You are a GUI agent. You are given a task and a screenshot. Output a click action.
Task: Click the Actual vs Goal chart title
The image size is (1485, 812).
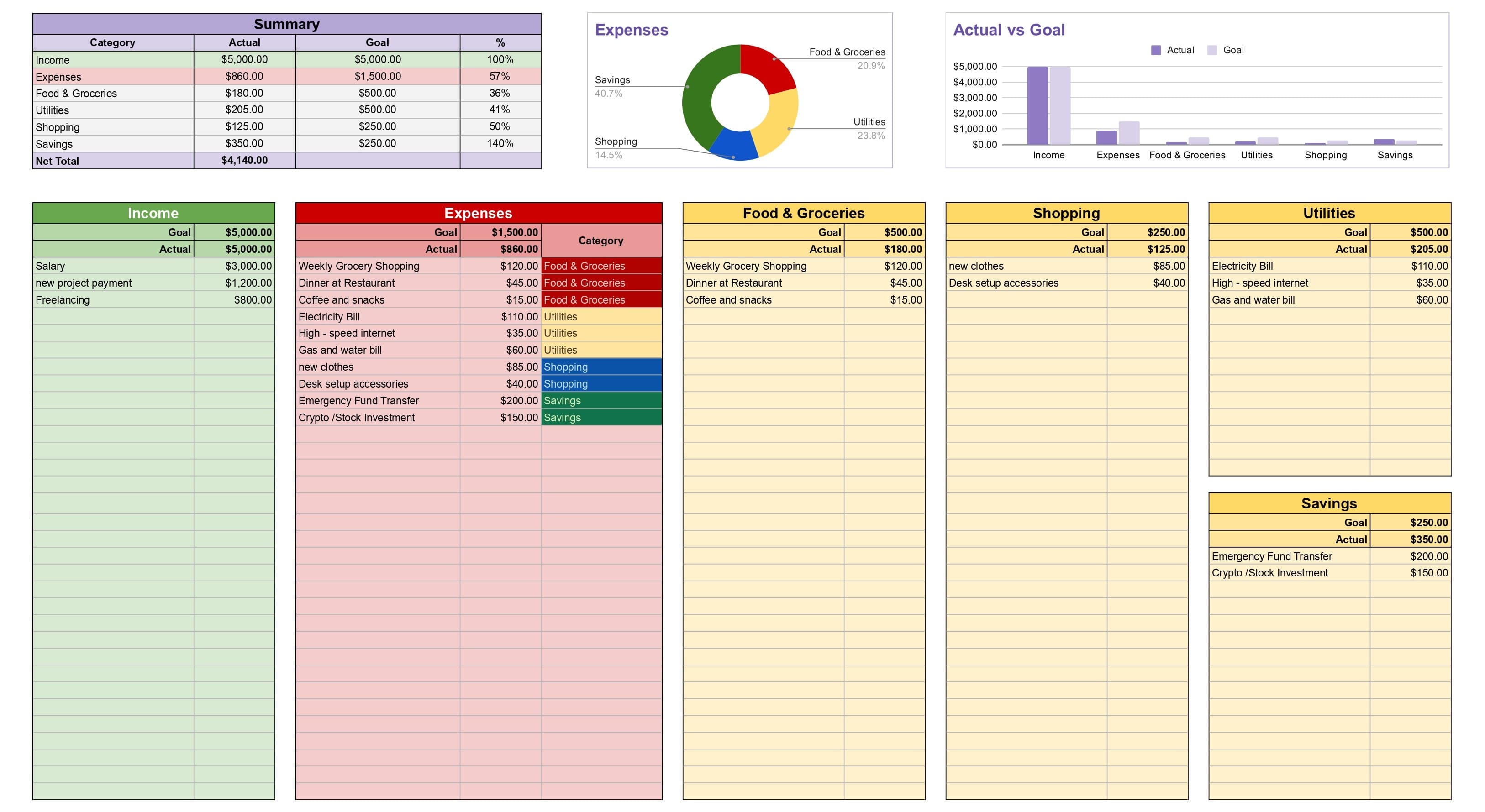click(1009, 30)
